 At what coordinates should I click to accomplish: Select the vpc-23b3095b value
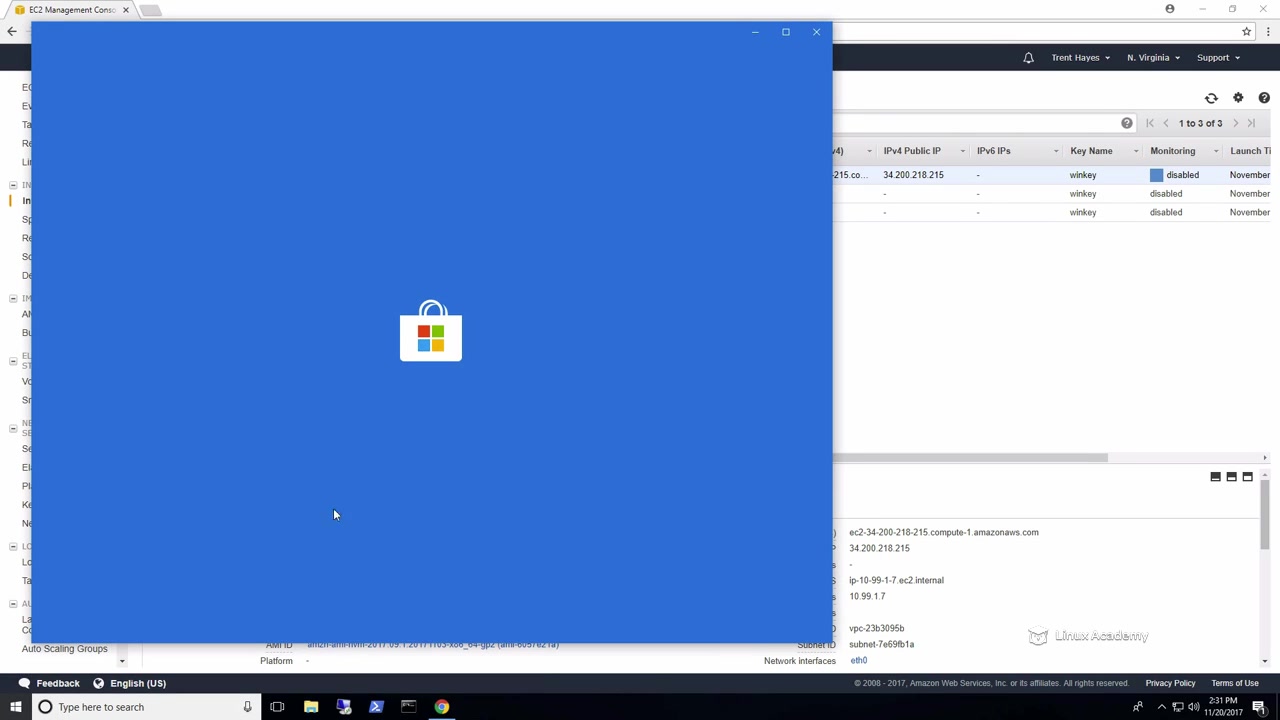click(876, 628)
